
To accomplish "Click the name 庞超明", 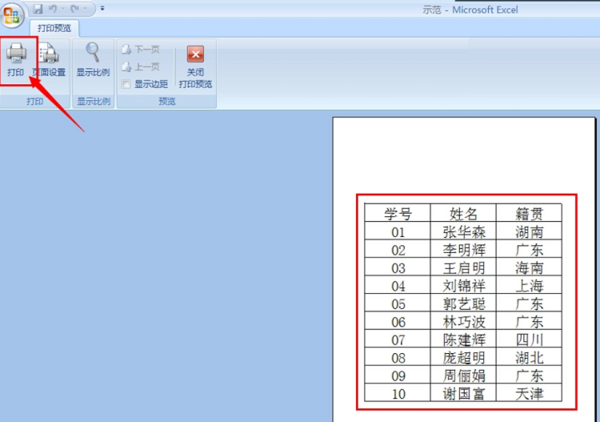I will coord(463,357).
